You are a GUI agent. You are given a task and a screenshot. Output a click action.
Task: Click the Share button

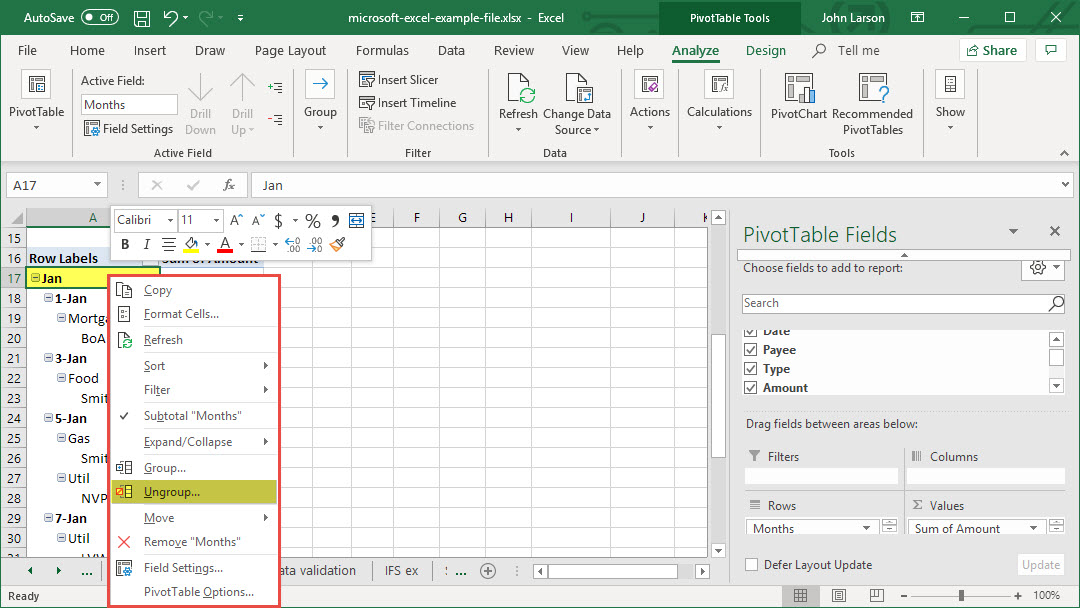[x=992, y=51]
